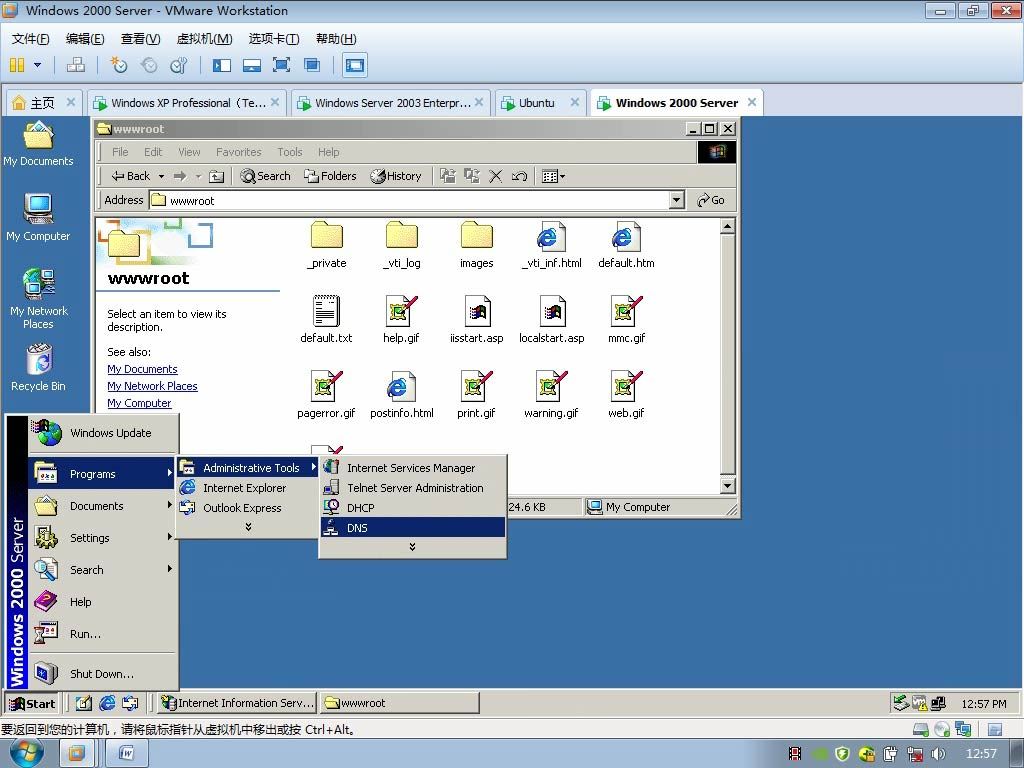Screen dimensions: 1024x768
Task: Expand hidden Administrative Tools items chevron
Action: point(412,547)
